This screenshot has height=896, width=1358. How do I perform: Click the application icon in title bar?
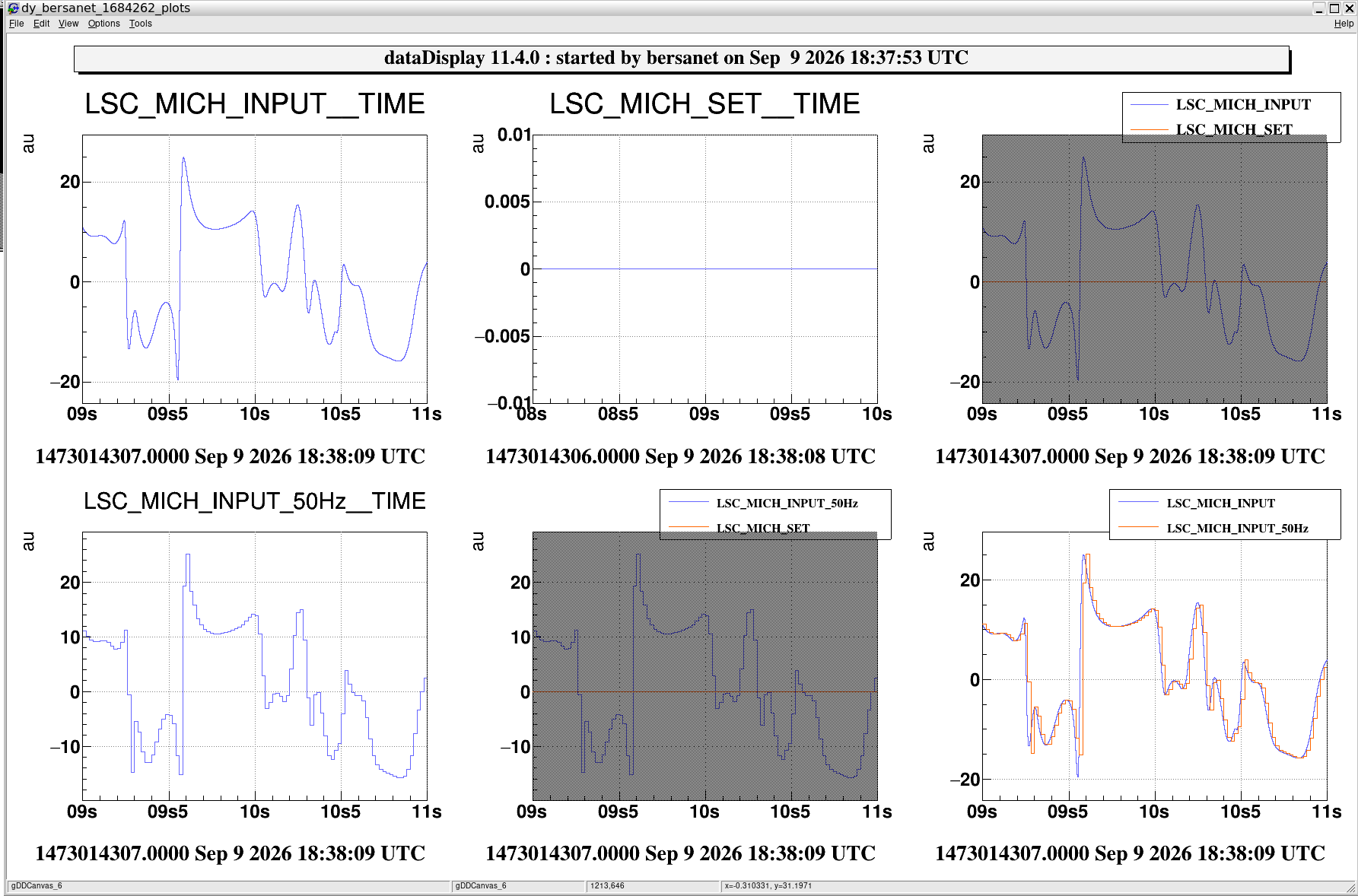[x=13, y=8]
